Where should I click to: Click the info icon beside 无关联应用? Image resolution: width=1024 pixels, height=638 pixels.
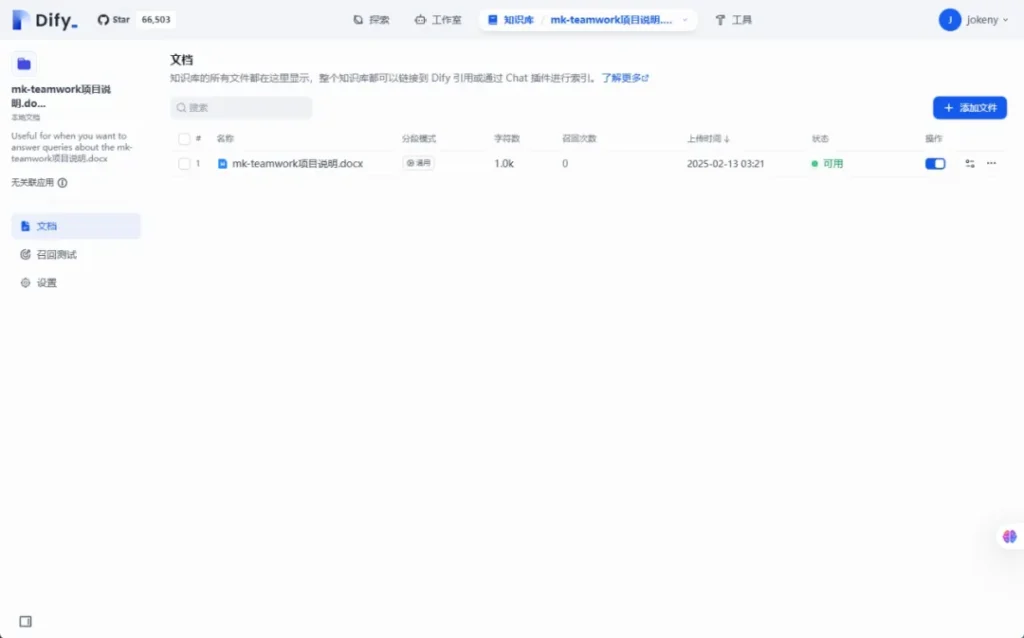pos(62,183)
